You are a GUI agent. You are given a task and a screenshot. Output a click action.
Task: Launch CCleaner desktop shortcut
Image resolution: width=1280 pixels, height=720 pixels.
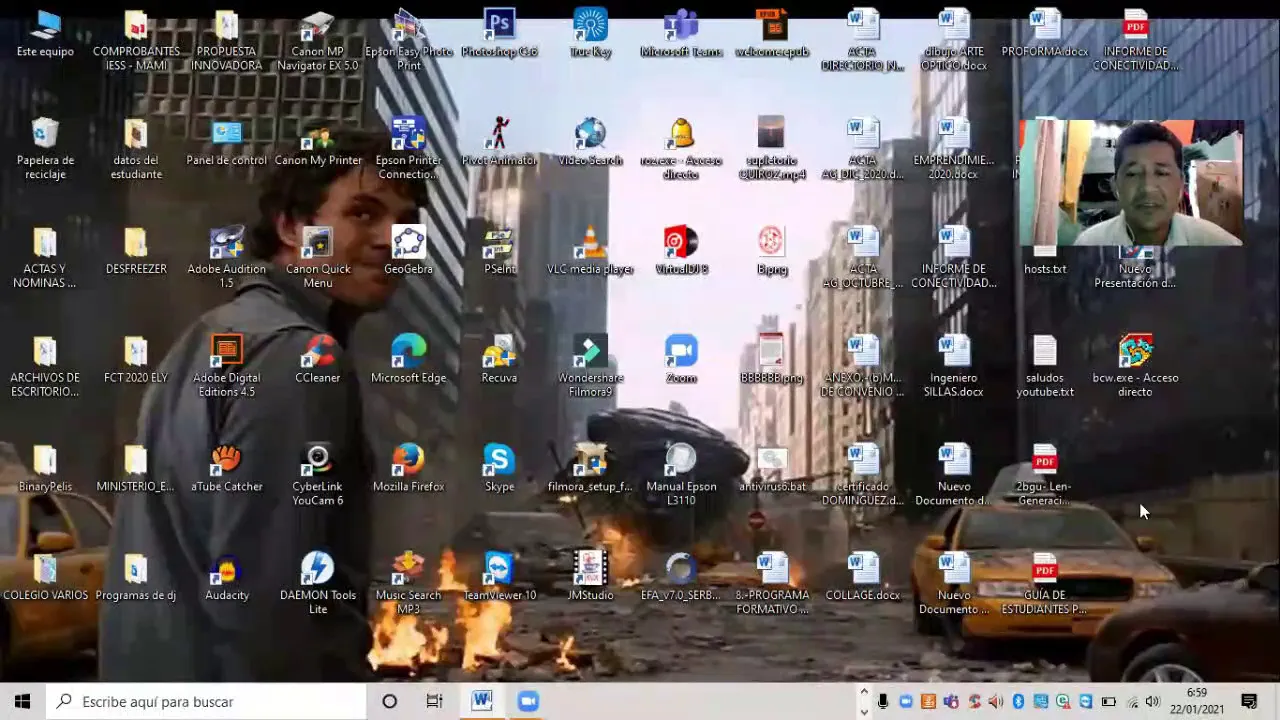click(x=318, y=360)
